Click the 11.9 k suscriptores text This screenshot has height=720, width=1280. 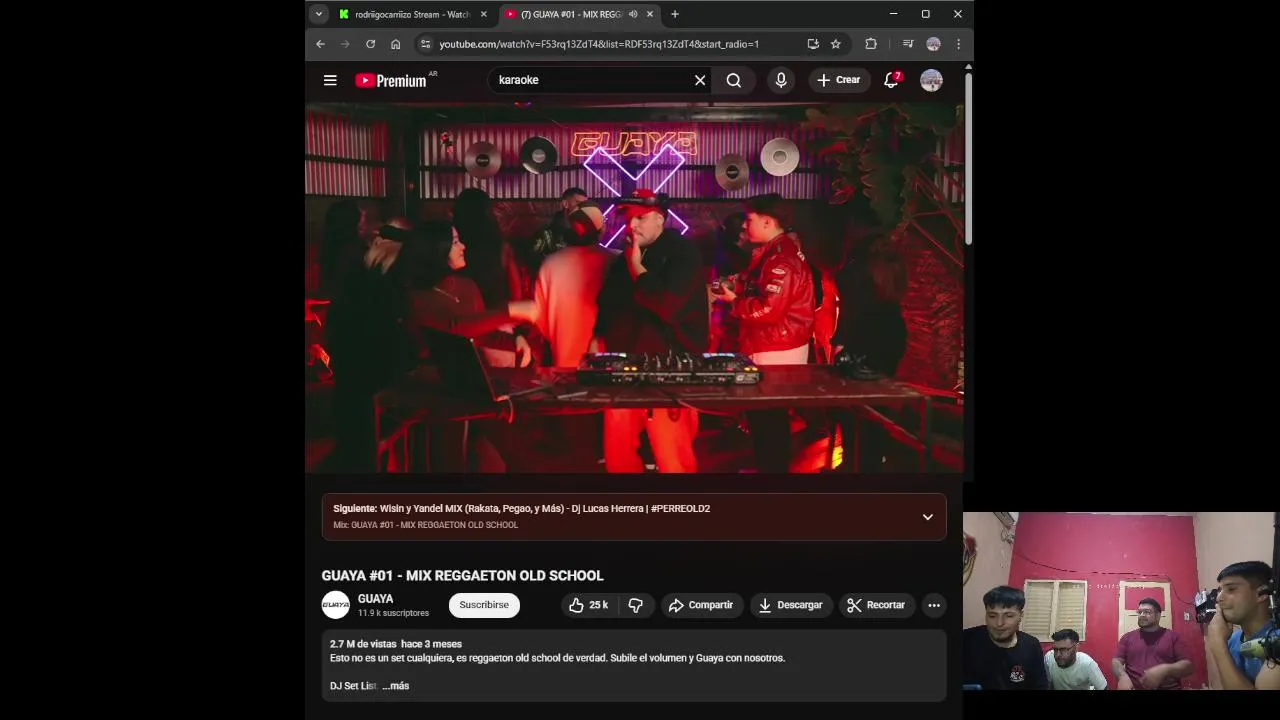(x=393, y=613)
